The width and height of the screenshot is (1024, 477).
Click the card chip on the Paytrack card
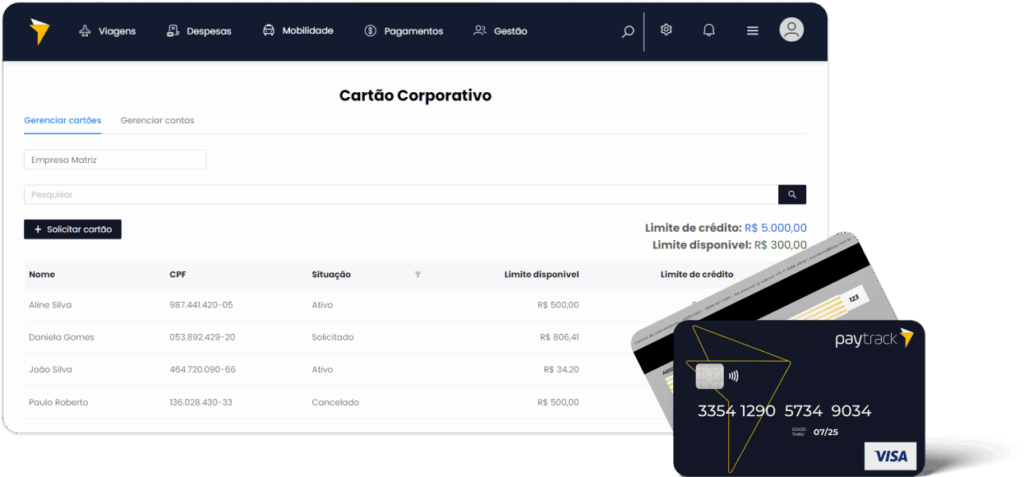[x=710, y=376]
